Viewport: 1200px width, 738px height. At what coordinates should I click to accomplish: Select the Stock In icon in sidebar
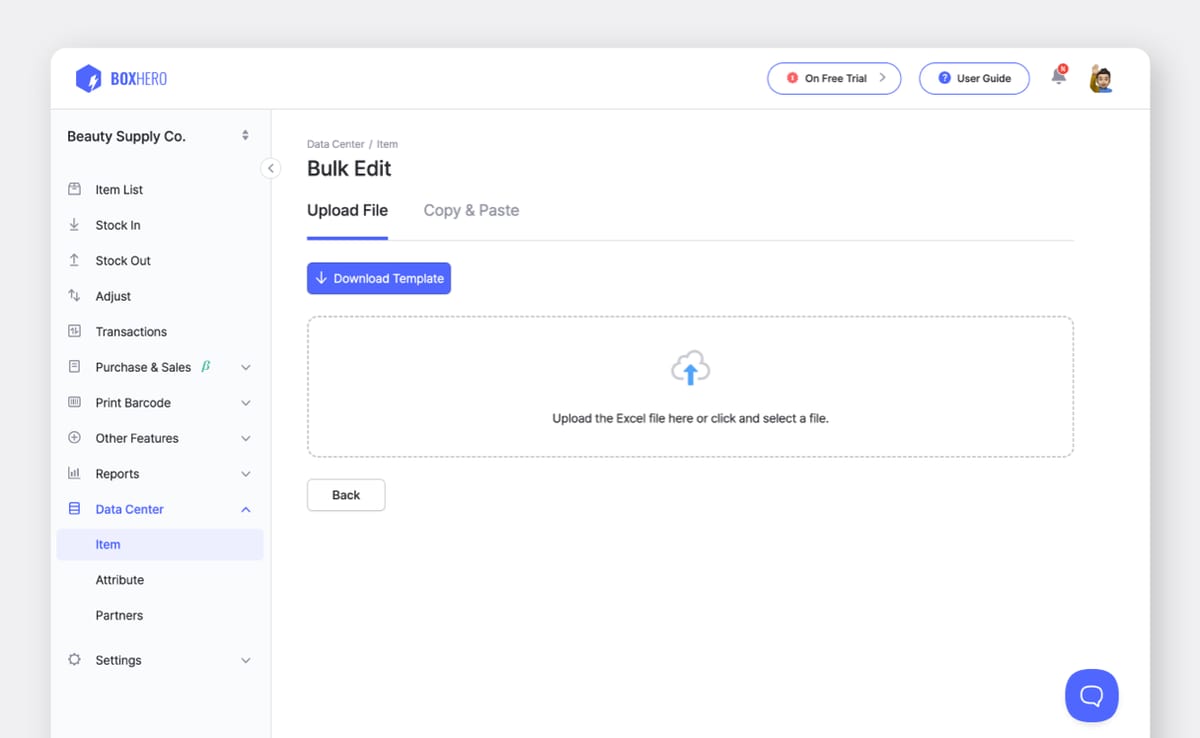point(74,224)
